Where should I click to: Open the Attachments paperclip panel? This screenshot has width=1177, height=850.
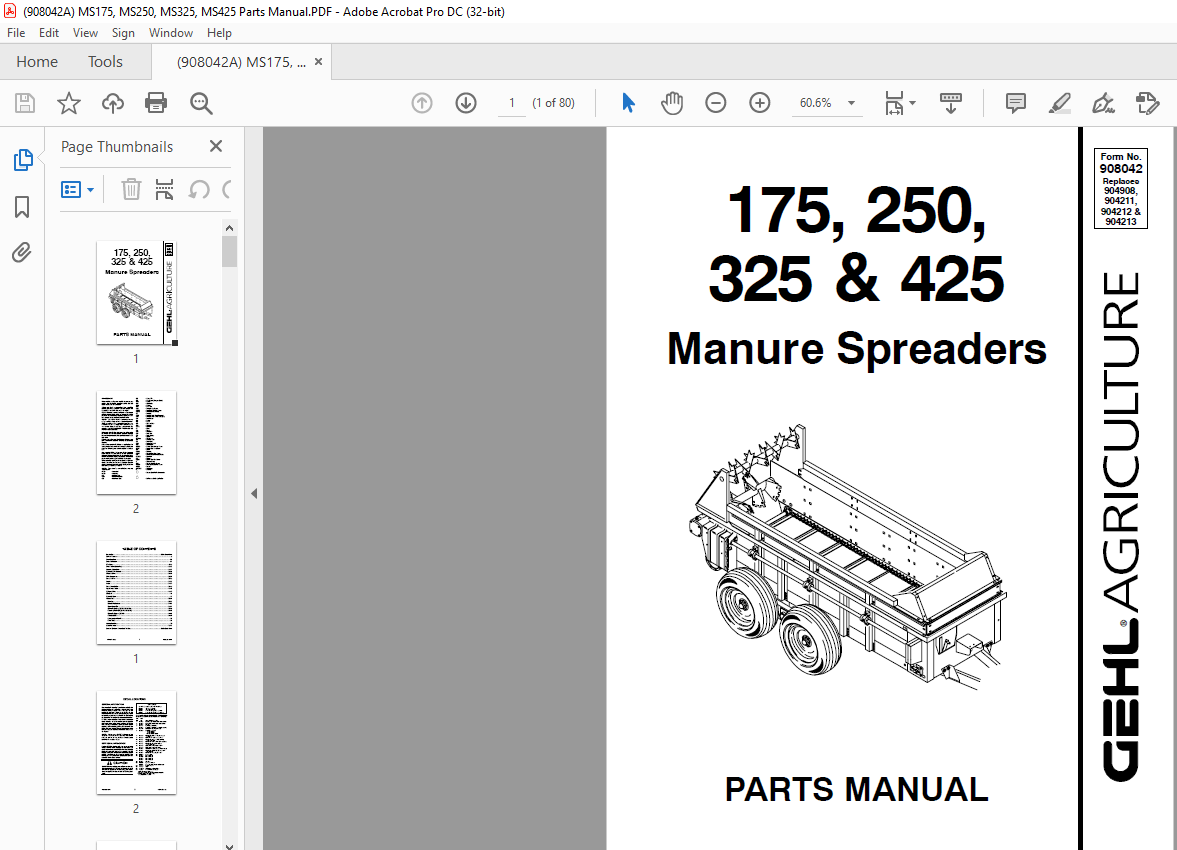[22, 252]
